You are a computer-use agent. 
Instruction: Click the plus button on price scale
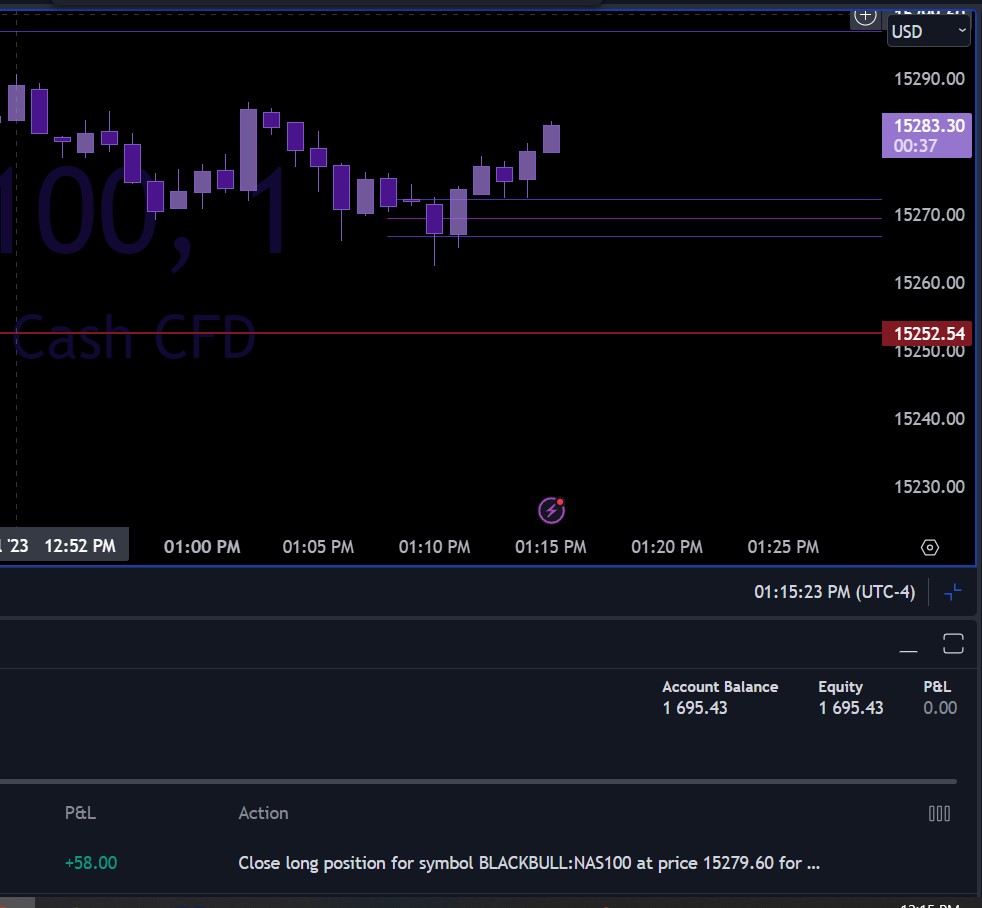point(866,17)
